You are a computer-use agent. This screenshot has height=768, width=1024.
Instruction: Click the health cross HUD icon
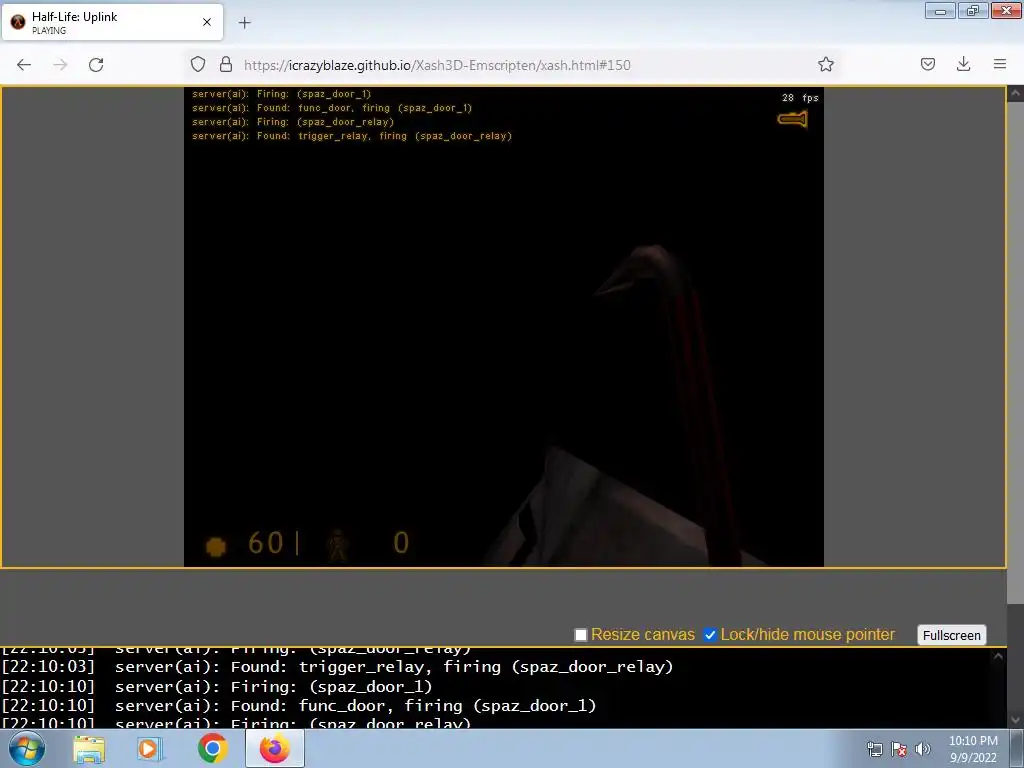click(x=216, y=546)
